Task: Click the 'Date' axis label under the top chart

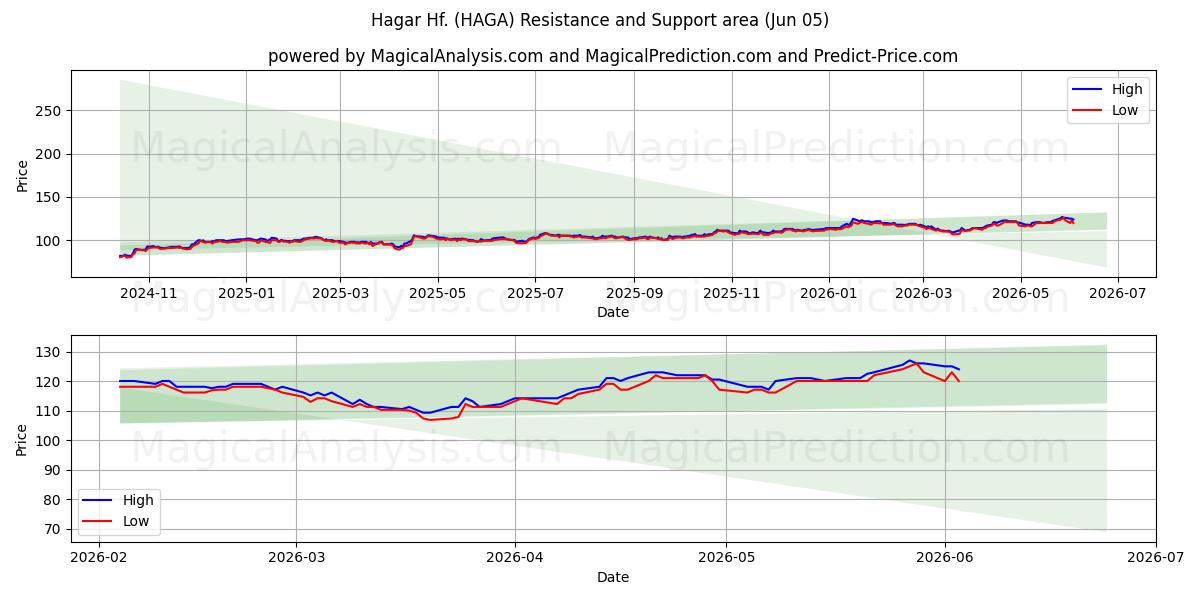Action: (613, 312)
